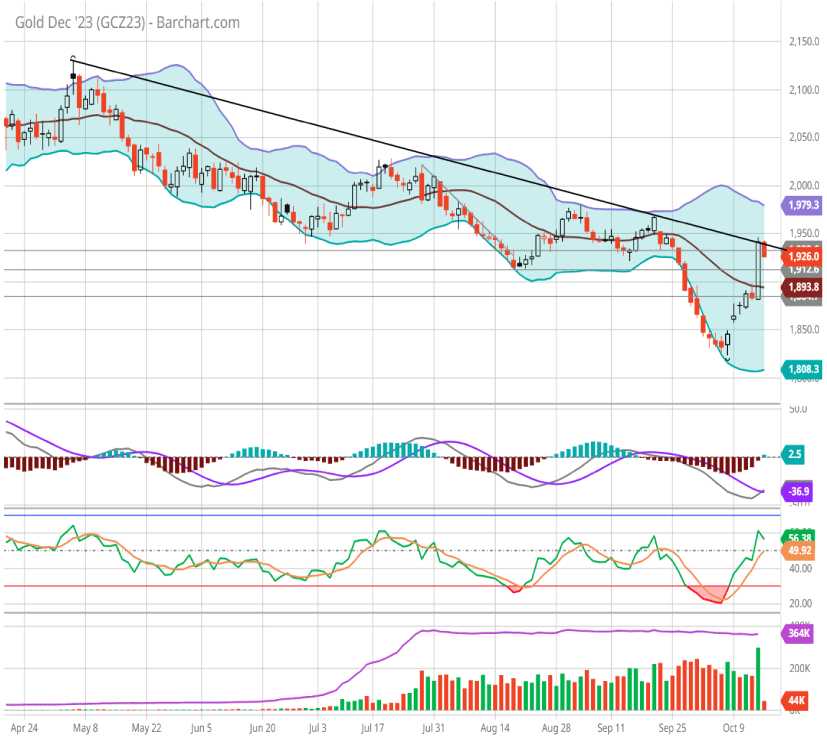Click the May 8 date label
This screenshot has height=737, width=827.
87,729
